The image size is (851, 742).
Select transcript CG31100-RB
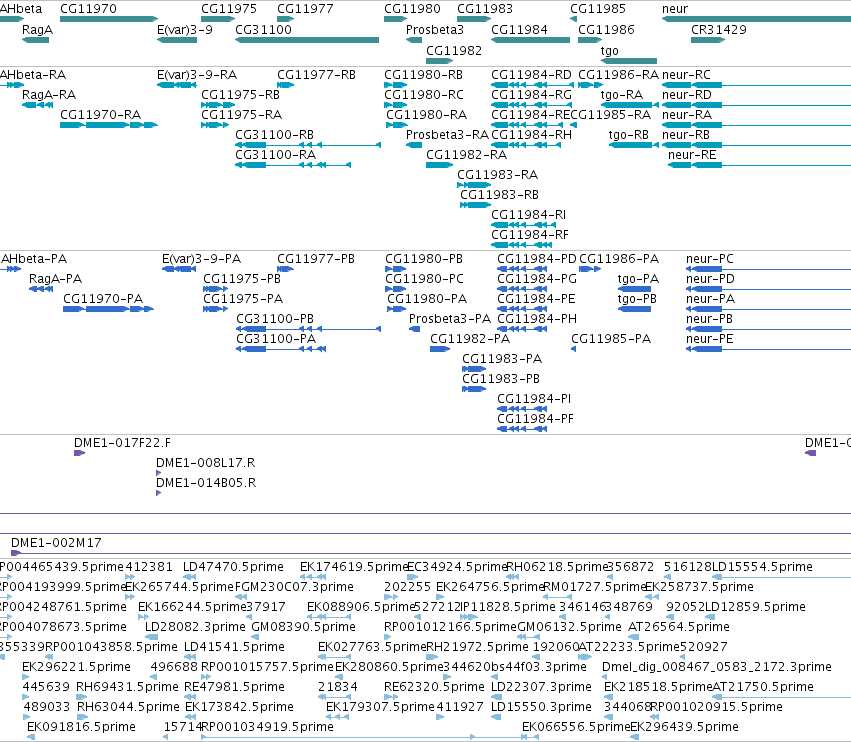(x=308, y=145)
